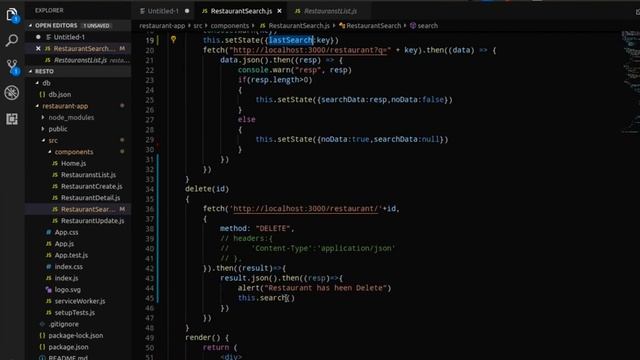
Task: Open logo.svg in the explorer
Action: point(67,289)
